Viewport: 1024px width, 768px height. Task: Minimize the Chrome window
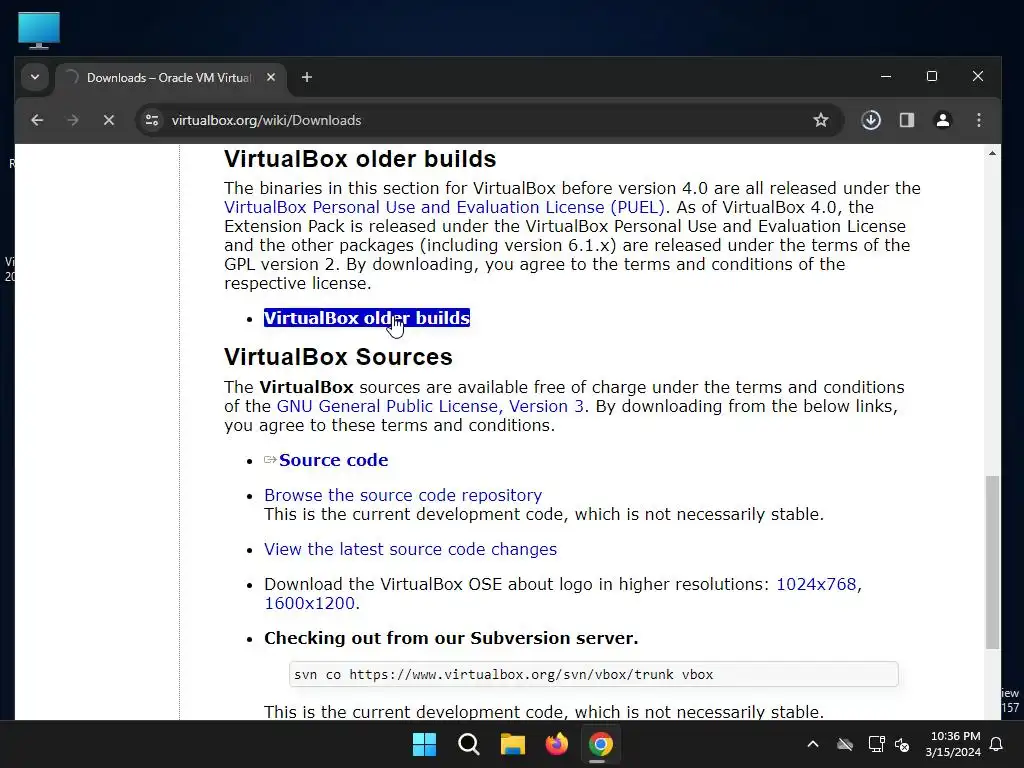point(886,76)
